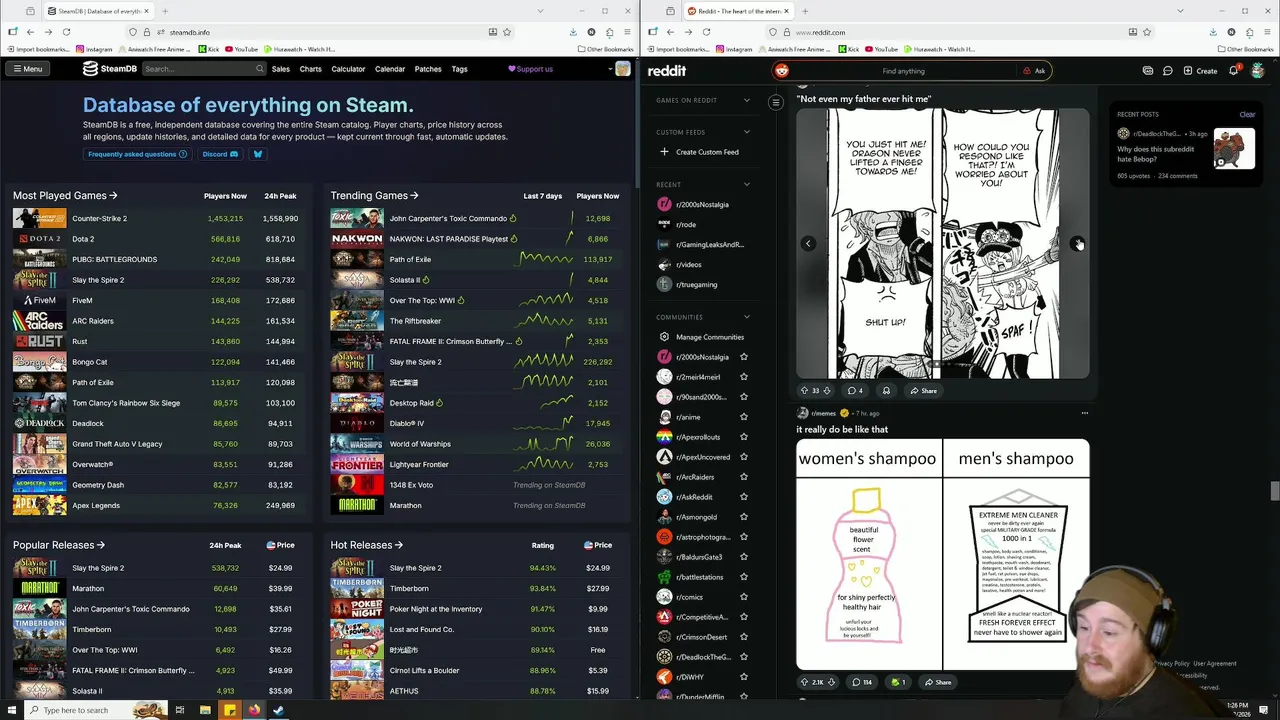Go to next image in manga post
Viewport: 1280px width, 720px height.
[1077, 243]
